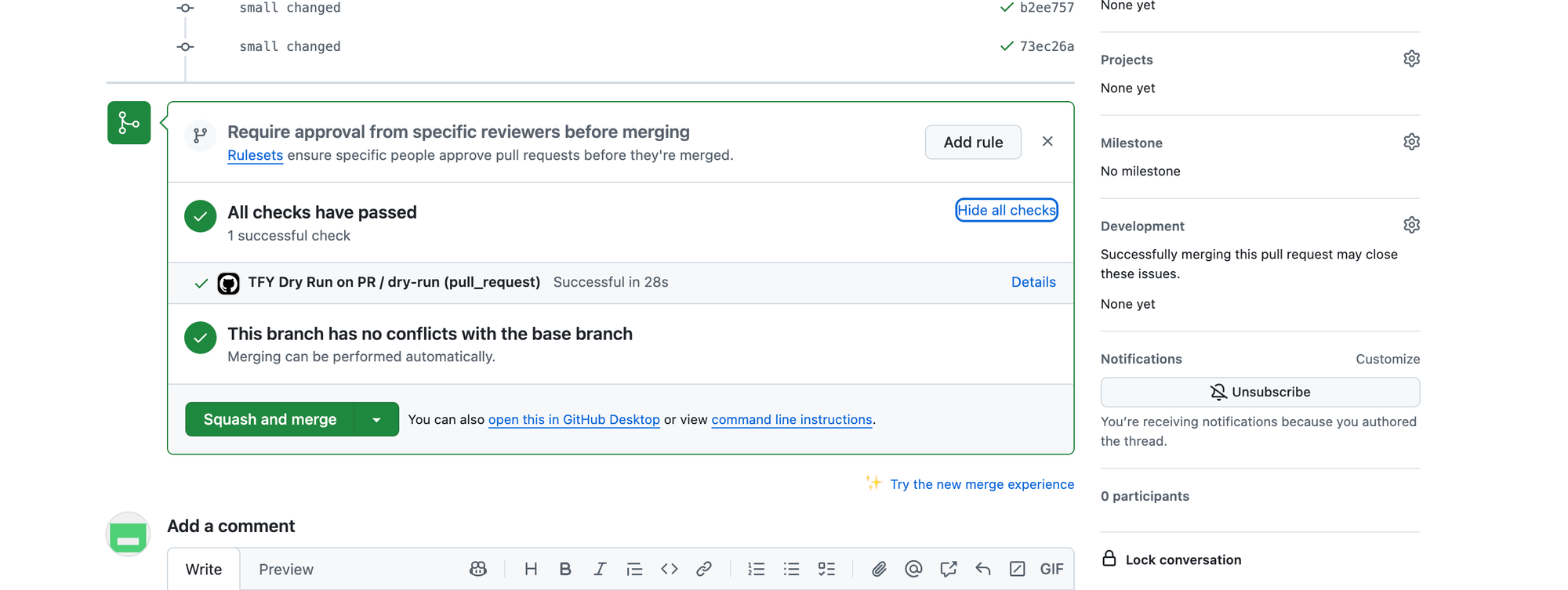This screenshot has width=1568, height=590.
Task: Dismiss the reviewer approval rule banner
Action: click(x=1047, y=141)
